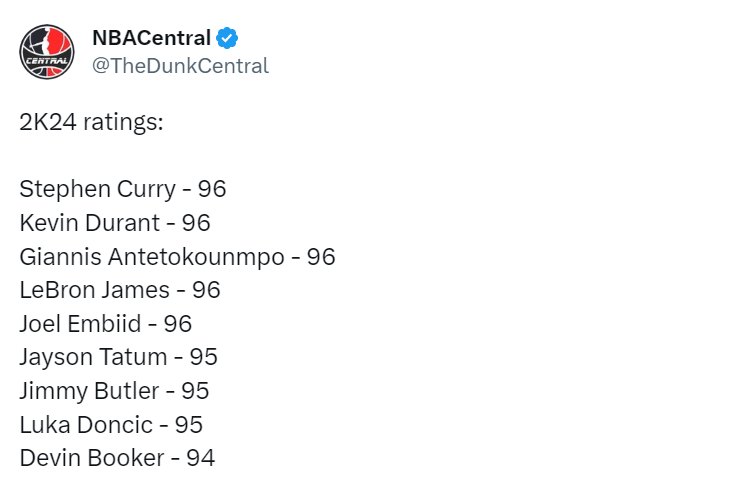Select the "2K24 ratings:" heading text

coord(91,122)
